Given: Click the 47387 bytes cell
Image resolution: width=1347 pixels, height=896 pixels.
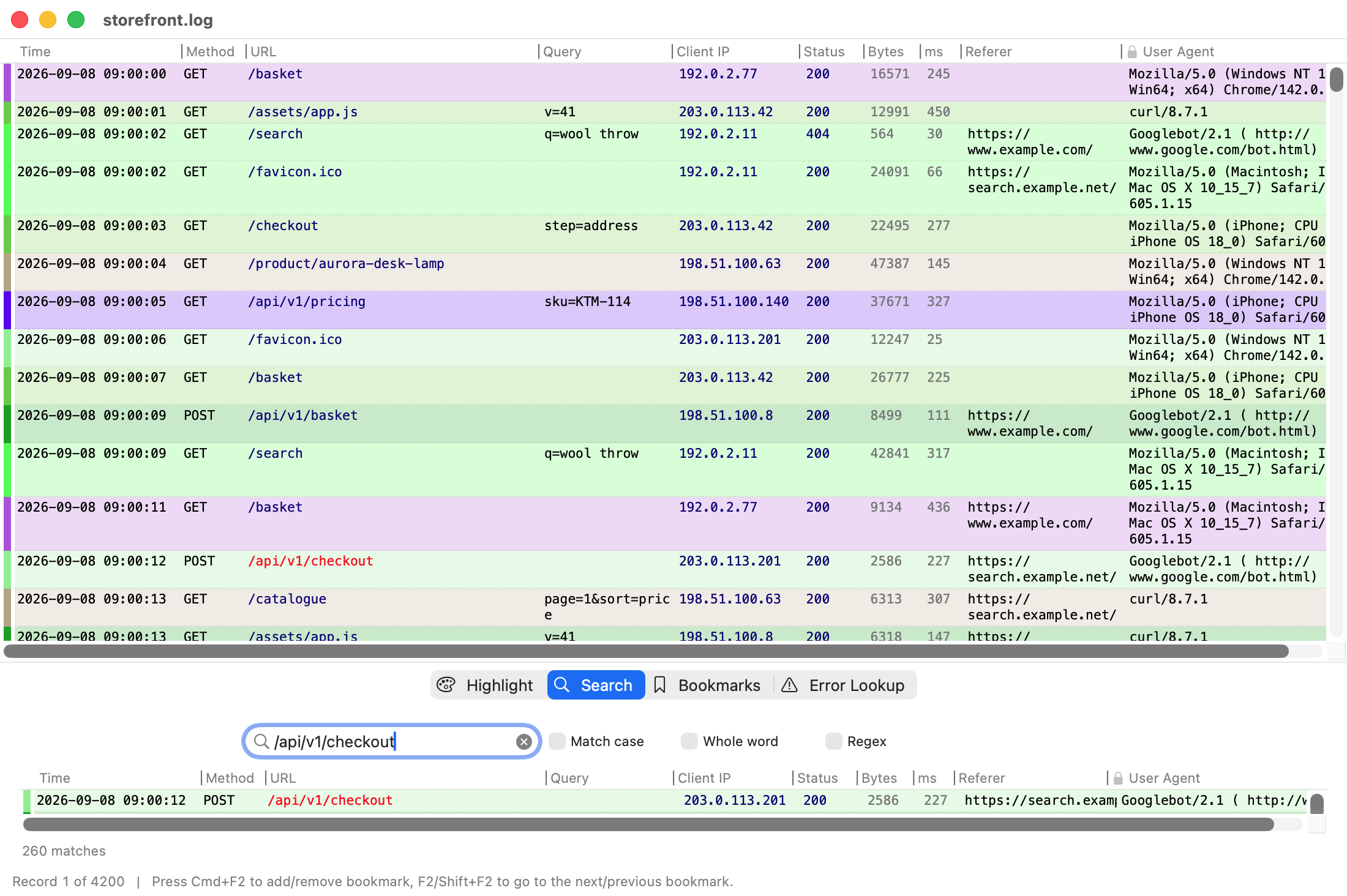Looking at the screenshot, I should pyautogui.click(x=890, y=264).
